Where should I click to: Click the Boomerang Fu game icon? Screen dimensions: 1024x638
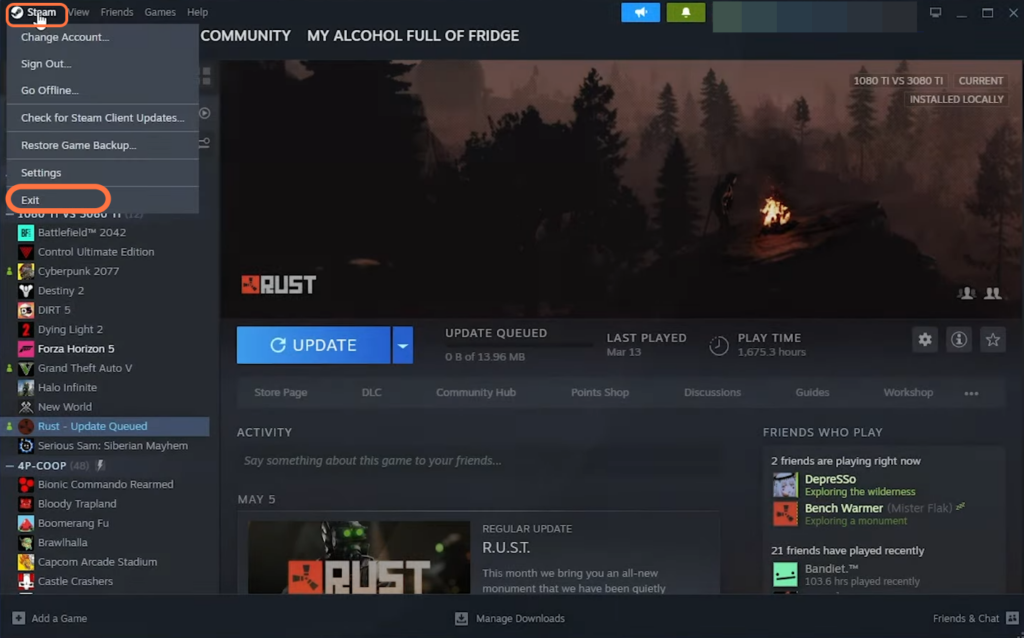tap(25, 523)
